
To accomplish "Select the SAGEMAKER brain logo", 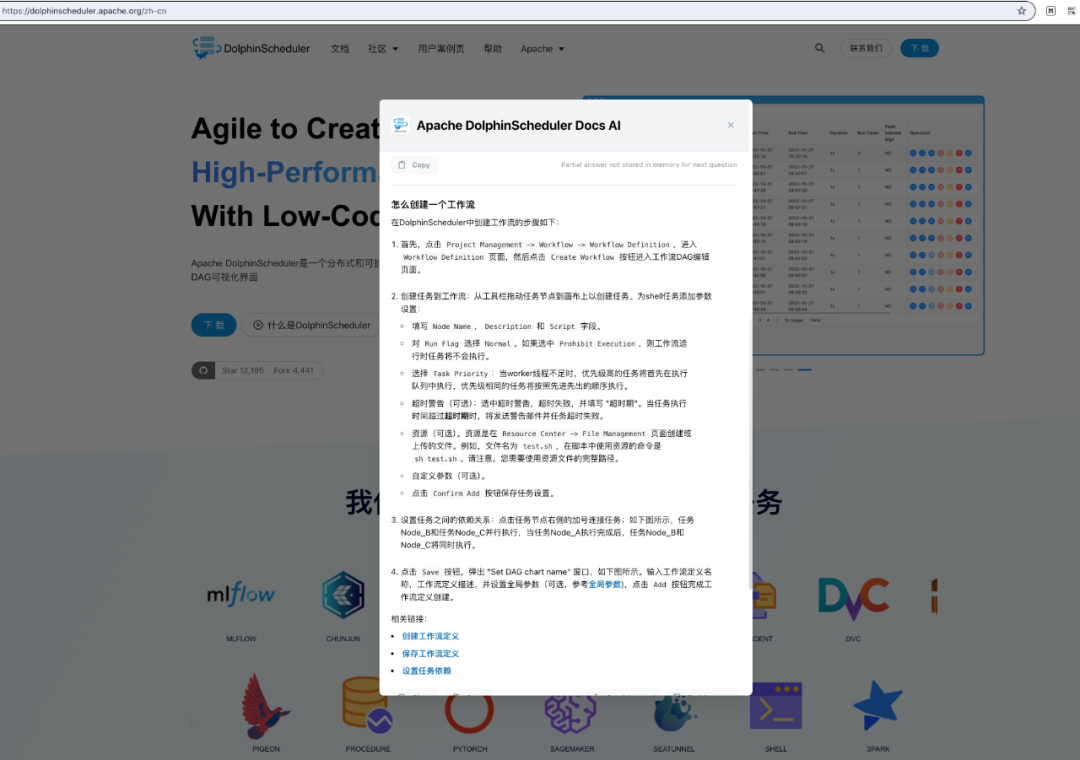I will click(570, 713).
